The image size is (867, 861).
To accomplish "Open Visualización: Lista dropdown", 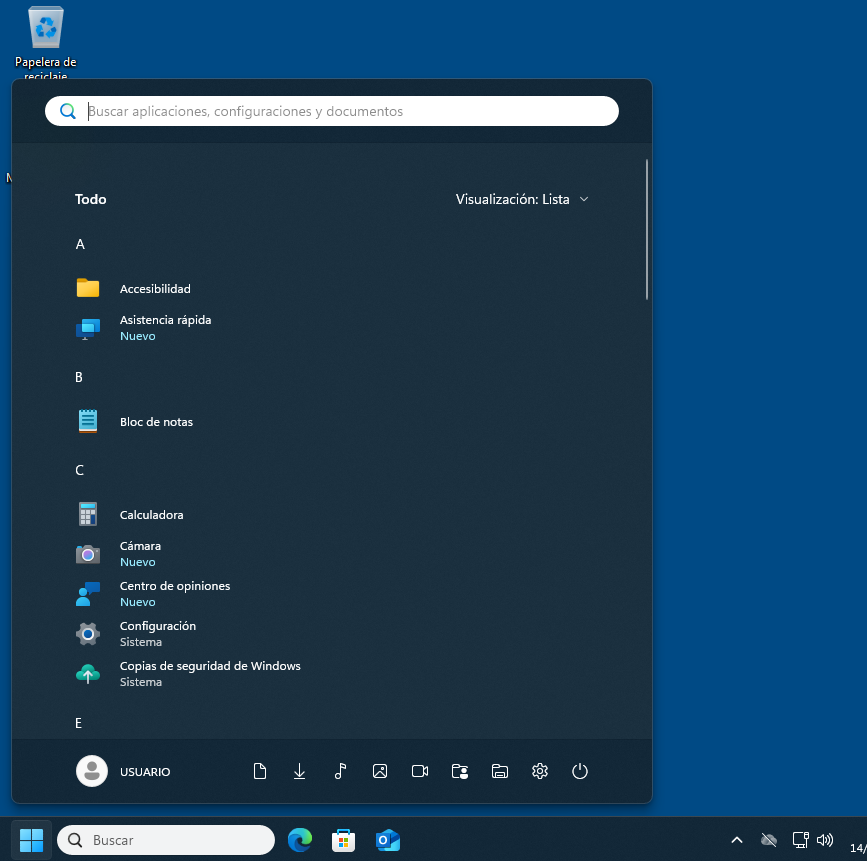I will (x=522, y=199).
